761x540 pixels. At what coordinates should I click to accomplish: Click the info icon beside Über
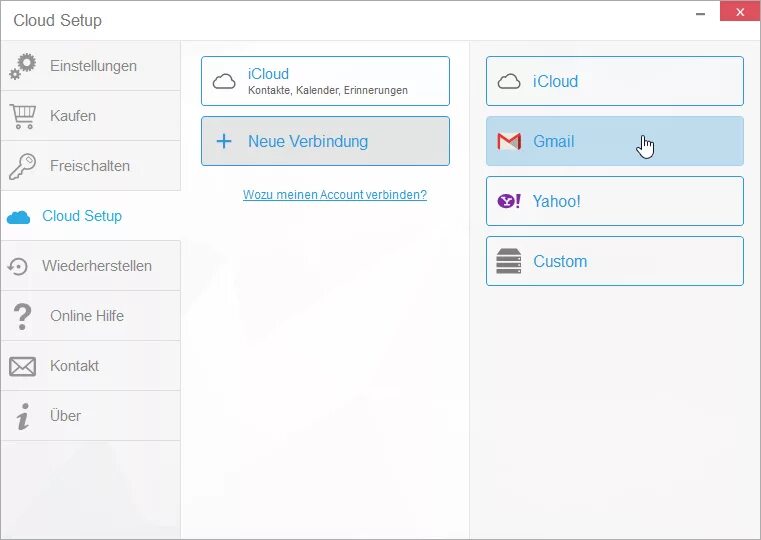click(x=22, y=416)
